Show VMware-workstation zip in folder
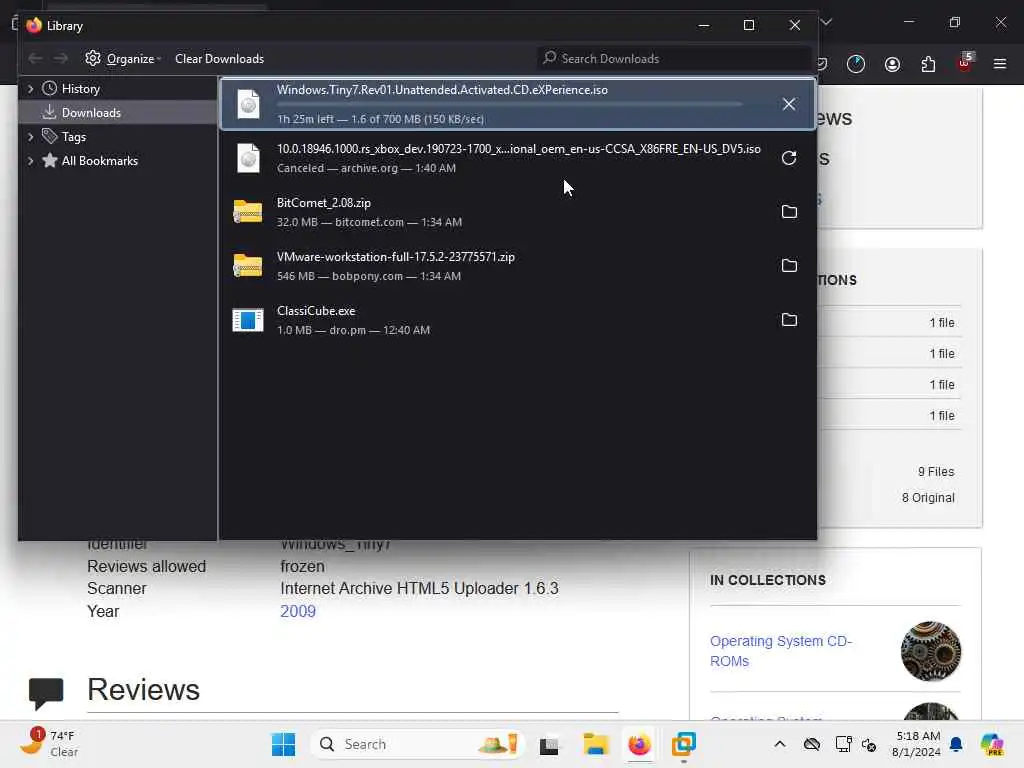This screenshot has height=768, width=1024. click(789, 266)
